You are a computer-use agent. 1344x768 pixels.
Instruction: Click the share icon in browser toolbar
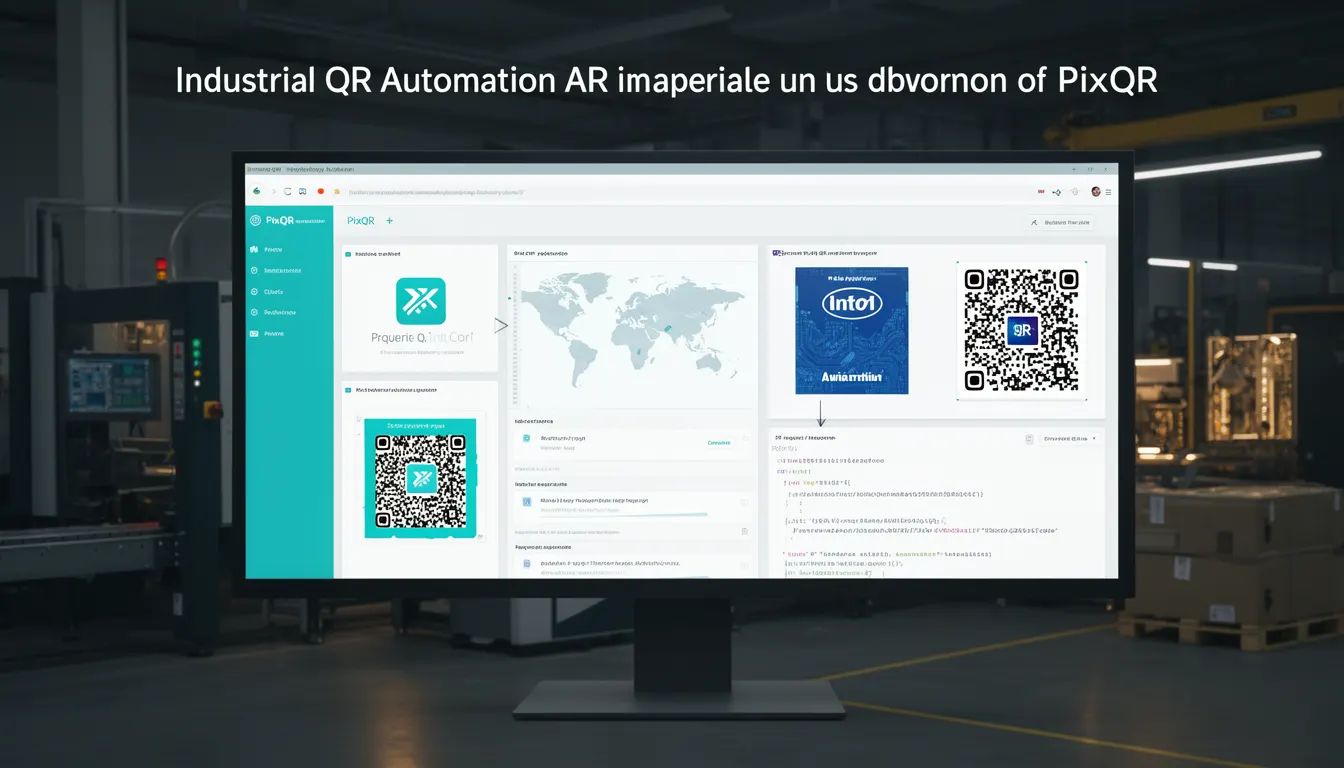pos(1058,191)
